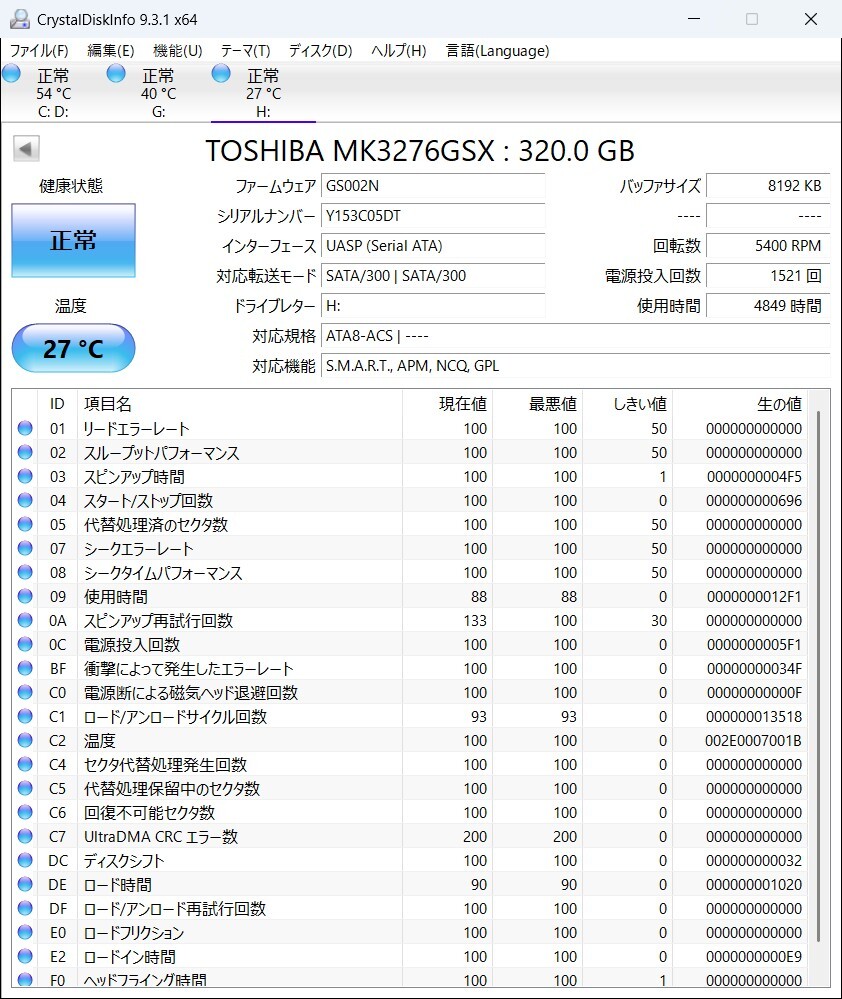Image resolution: width=842 pixels, height=999 pixels.
Task: Click the 正常 health status button
Action: pos(73,240)
